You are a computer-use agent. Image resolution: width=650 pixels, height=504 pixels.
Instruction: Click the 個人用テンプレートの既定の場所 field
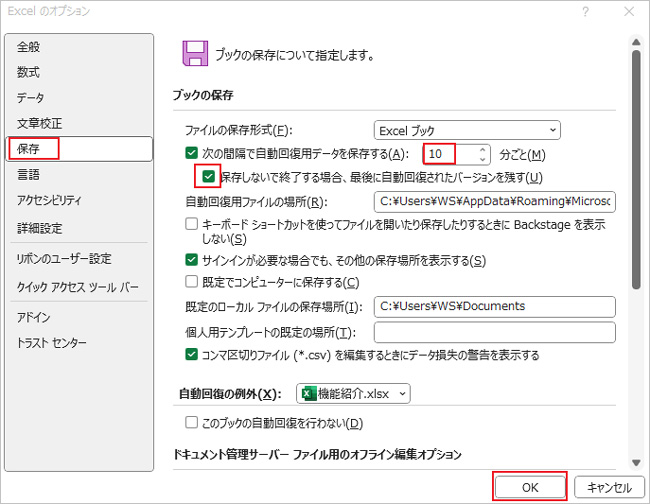point(495,332)
